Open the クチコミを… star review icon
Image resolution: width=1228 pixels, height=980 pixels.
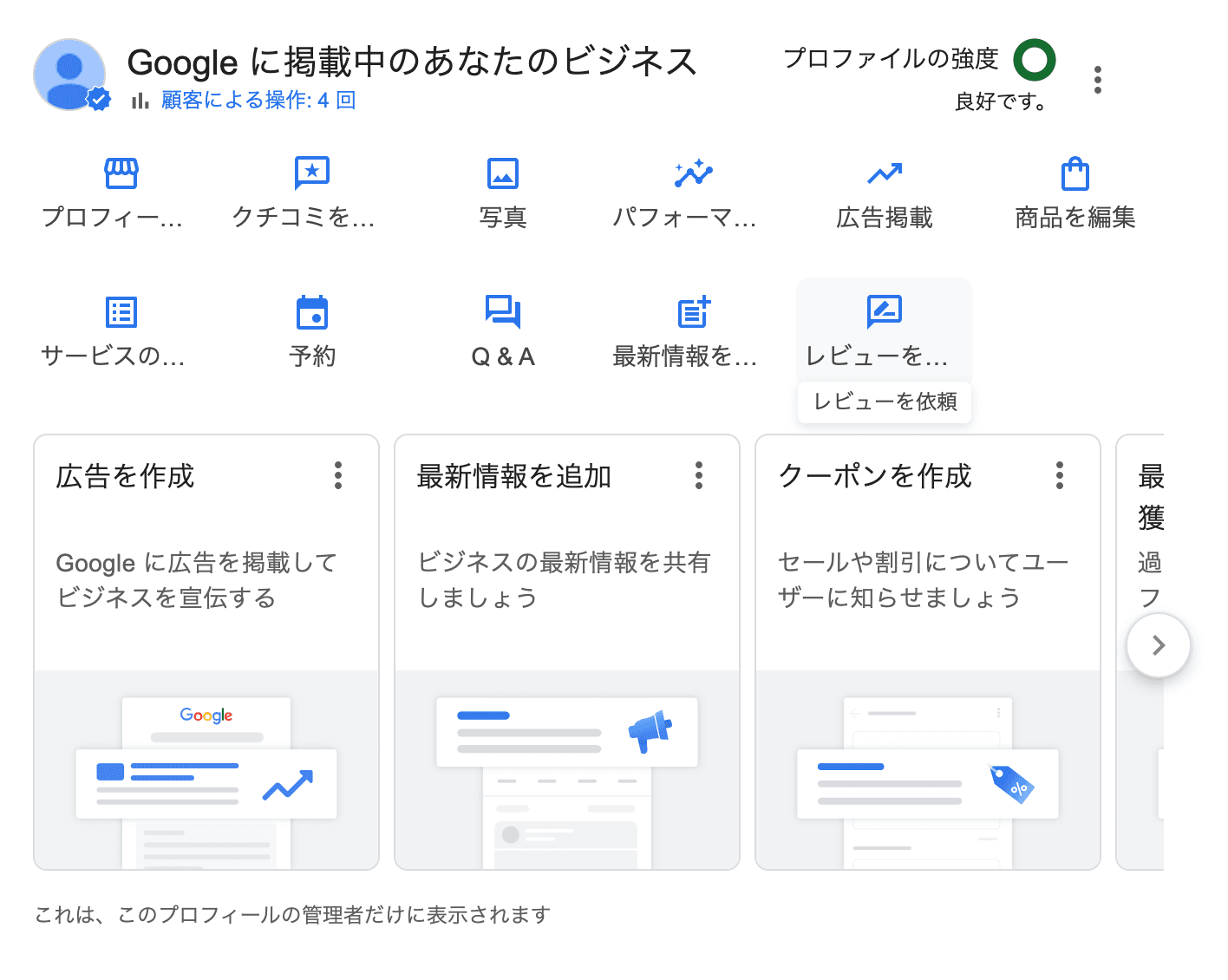pyautogui.click(x=312, y=173)
